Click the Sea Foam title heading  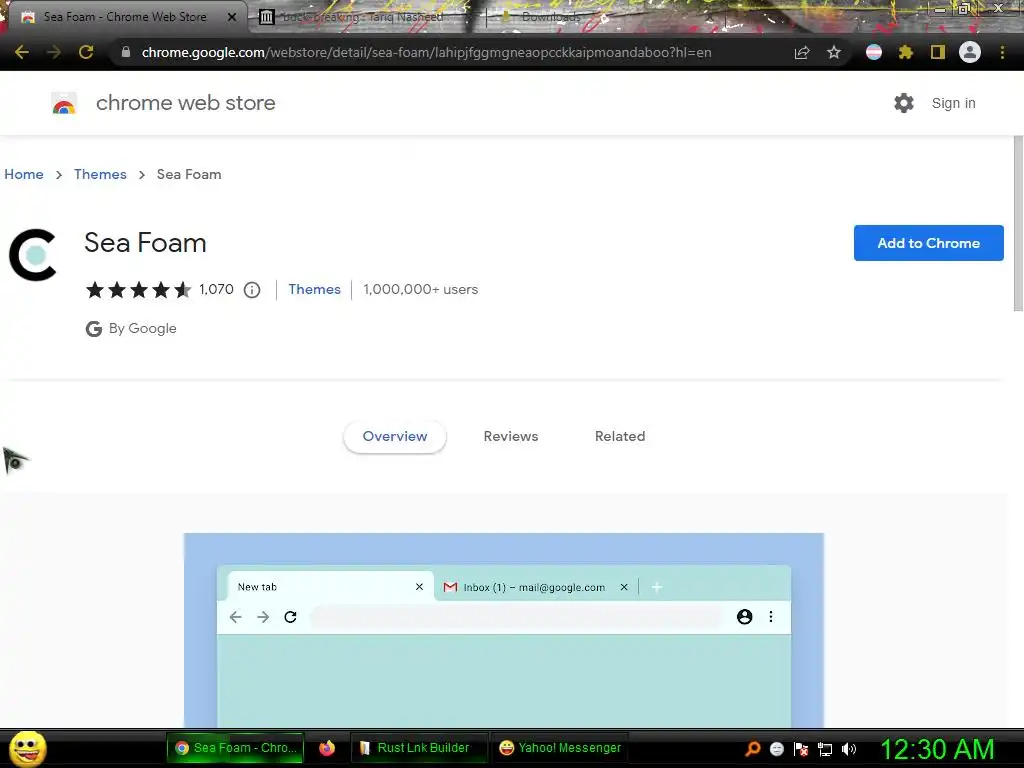pyautogui.click(x=145, y=243)
